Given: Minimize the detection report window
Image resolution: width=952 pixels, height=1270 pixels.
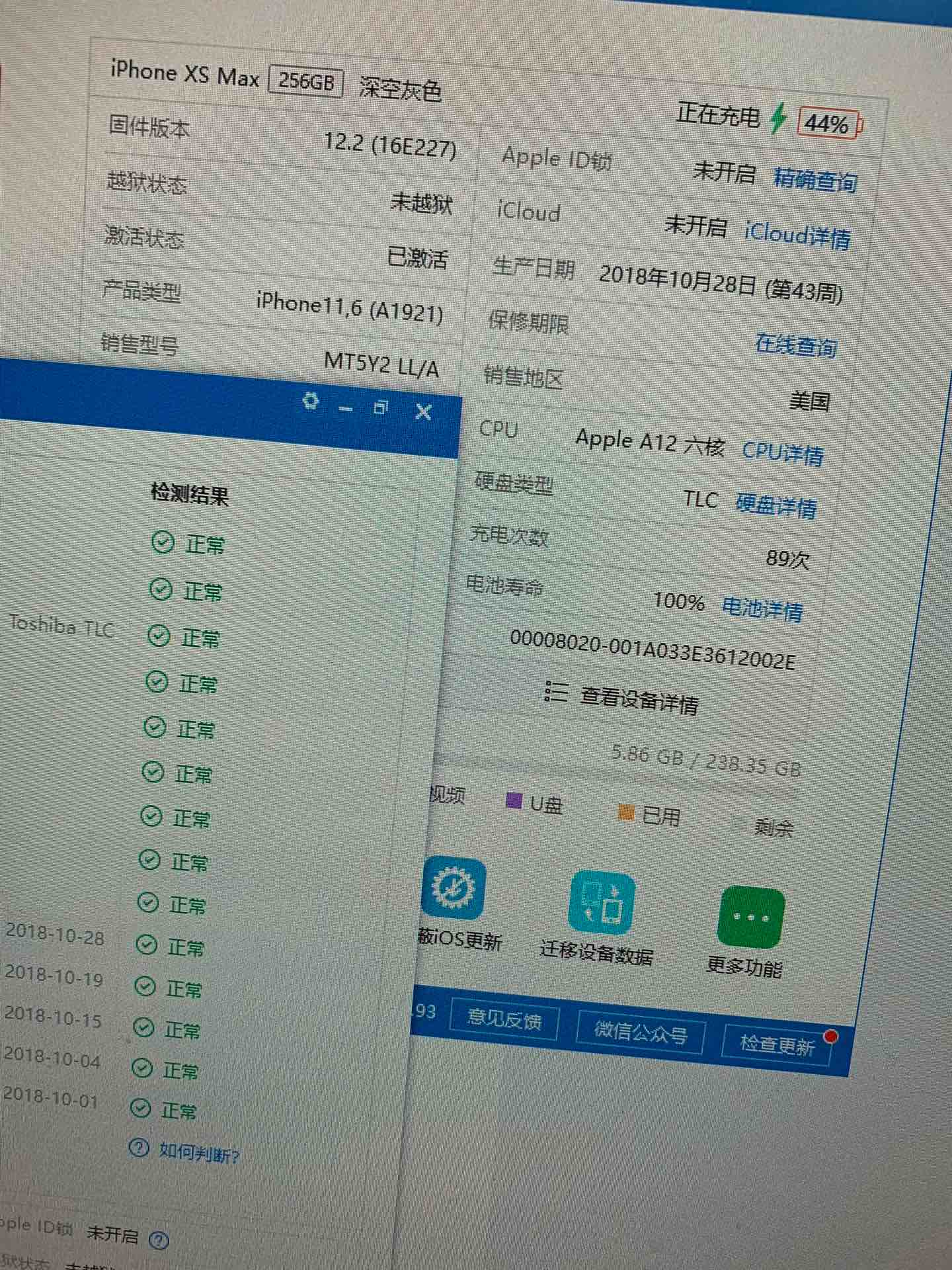Looking at the screenshot, I should coord(345,409).
